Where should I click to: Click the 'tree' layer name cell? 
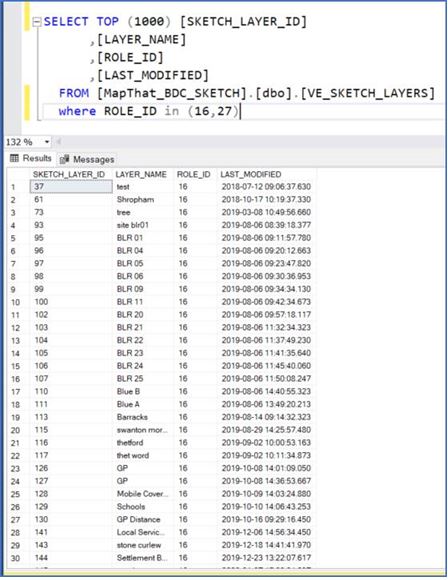pos(143,213)
